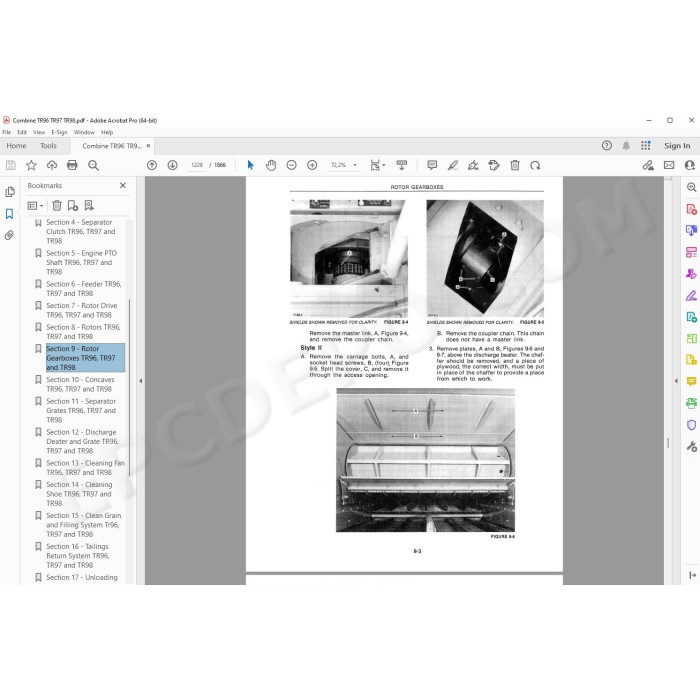Click the bookmarks panel scrollbar
The width and height of the screenshot is (700, 700).
[129, 388]
